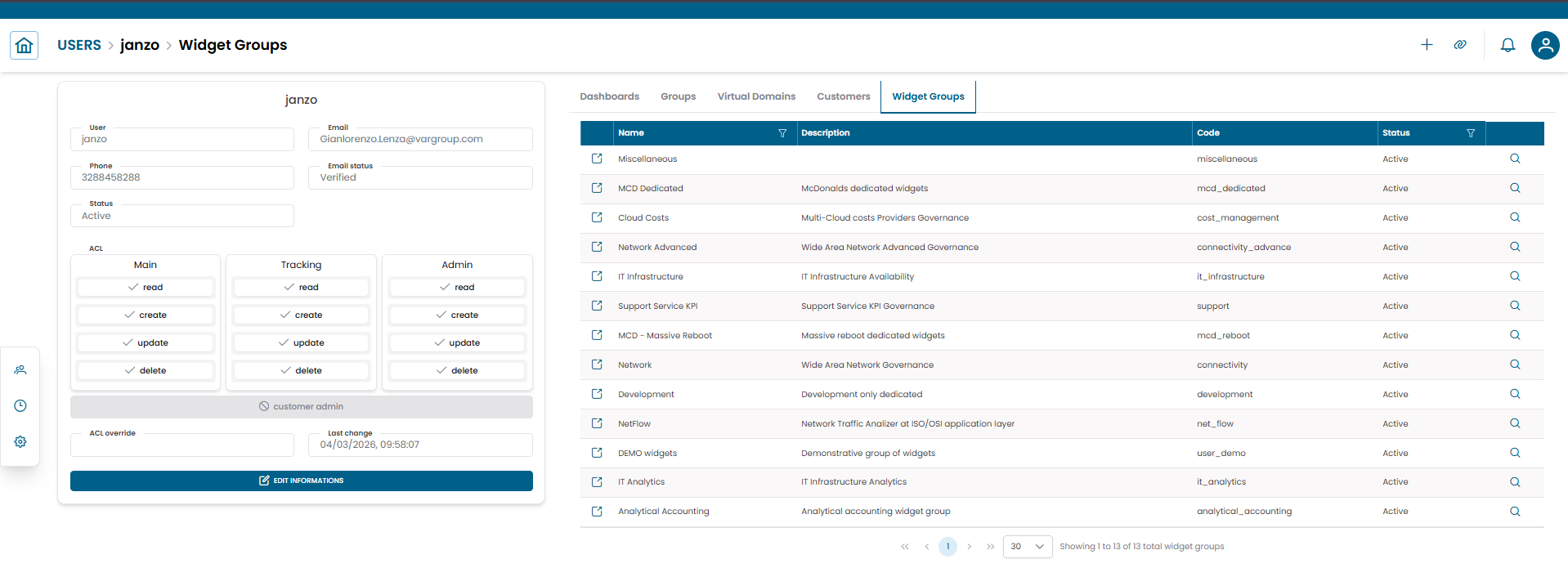Viewport: 1568px width, 568px height.
Task: Click the Edit Informations button
Action: point(301,481)
